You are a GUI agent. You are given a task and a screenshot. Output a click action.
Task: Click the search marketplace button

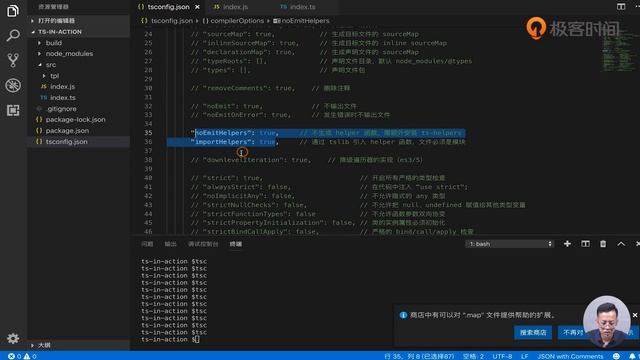pyautogui.click(x=533, y=333)
